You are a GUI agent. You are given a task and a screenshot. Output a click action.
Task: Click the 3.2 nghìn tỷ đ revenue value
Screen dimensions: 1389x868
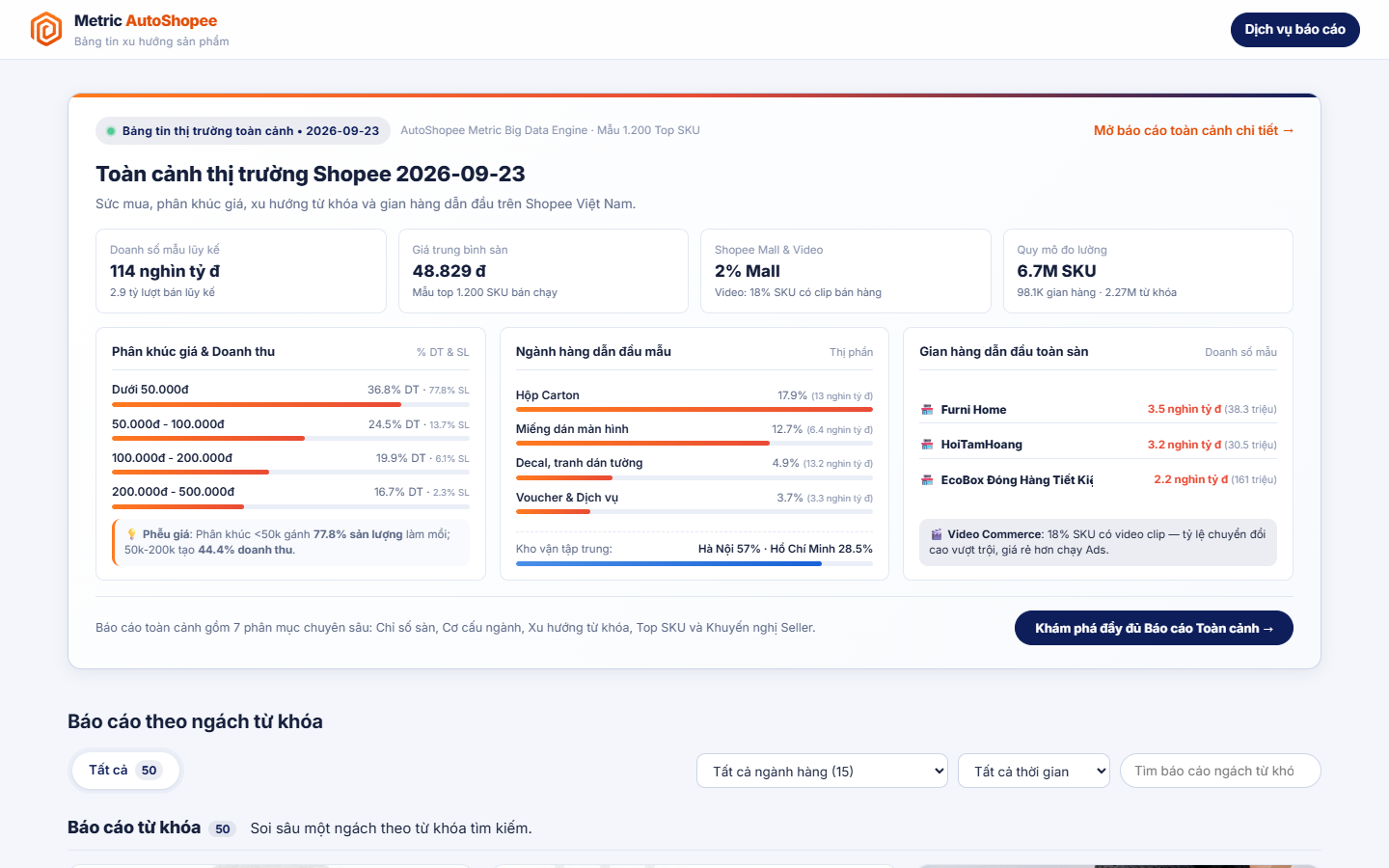click(x=1184, y=445)
